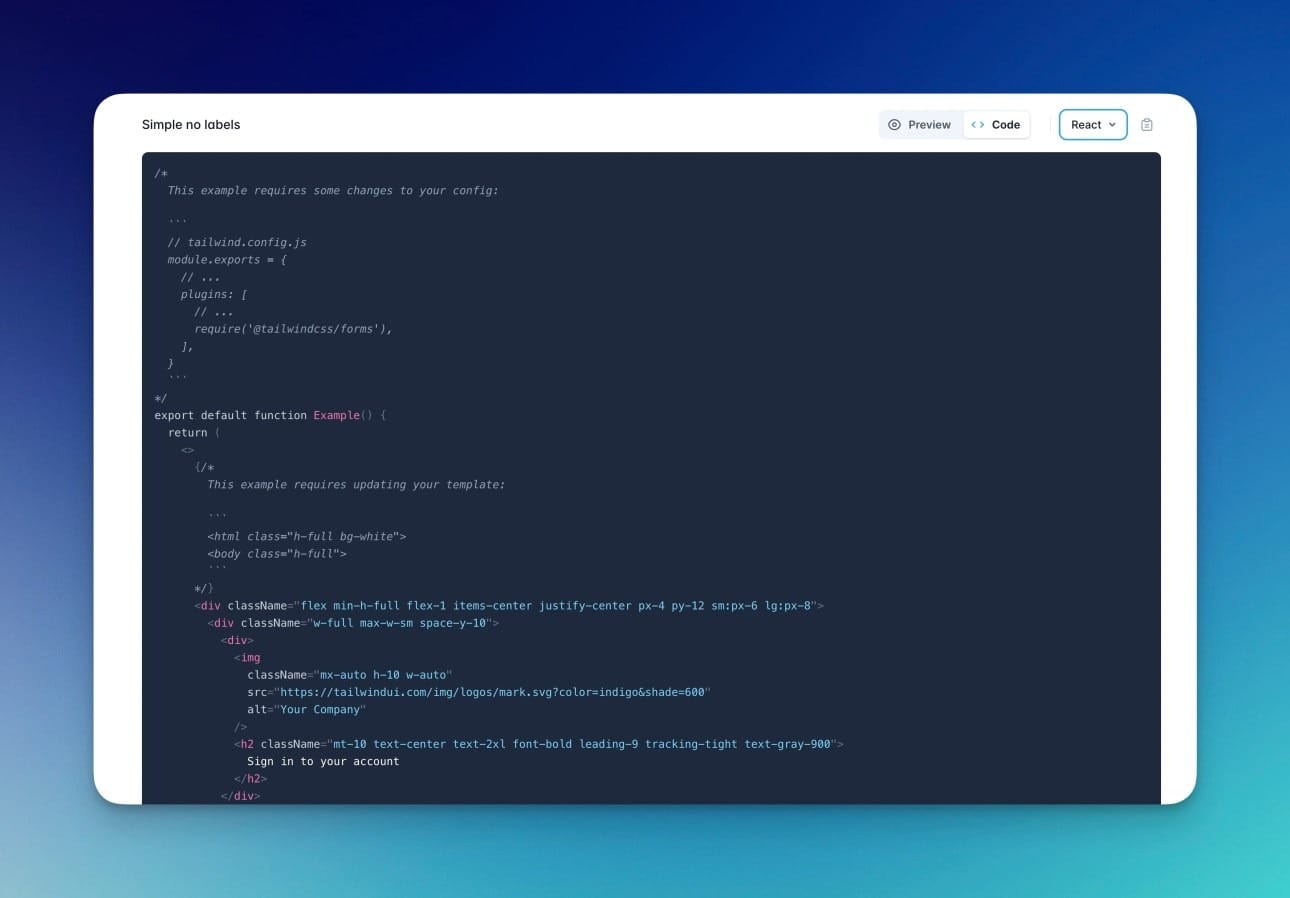Click the "Simple no labels" heading

(191, 125)
